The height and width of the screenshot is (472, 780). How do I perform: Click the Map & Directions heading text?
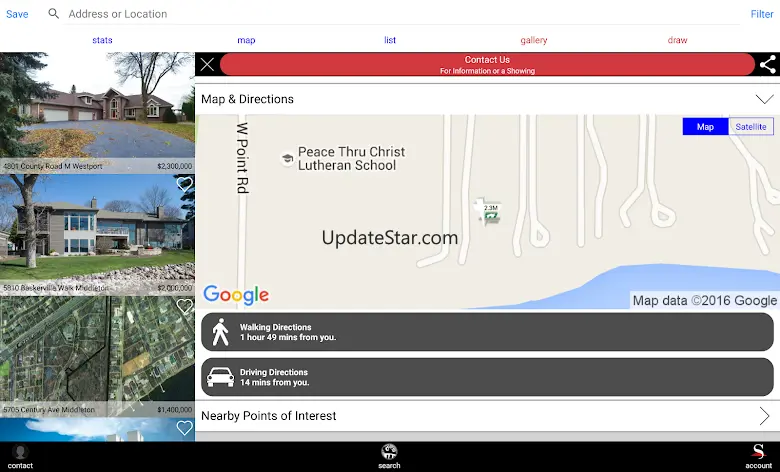coord(247,99)
